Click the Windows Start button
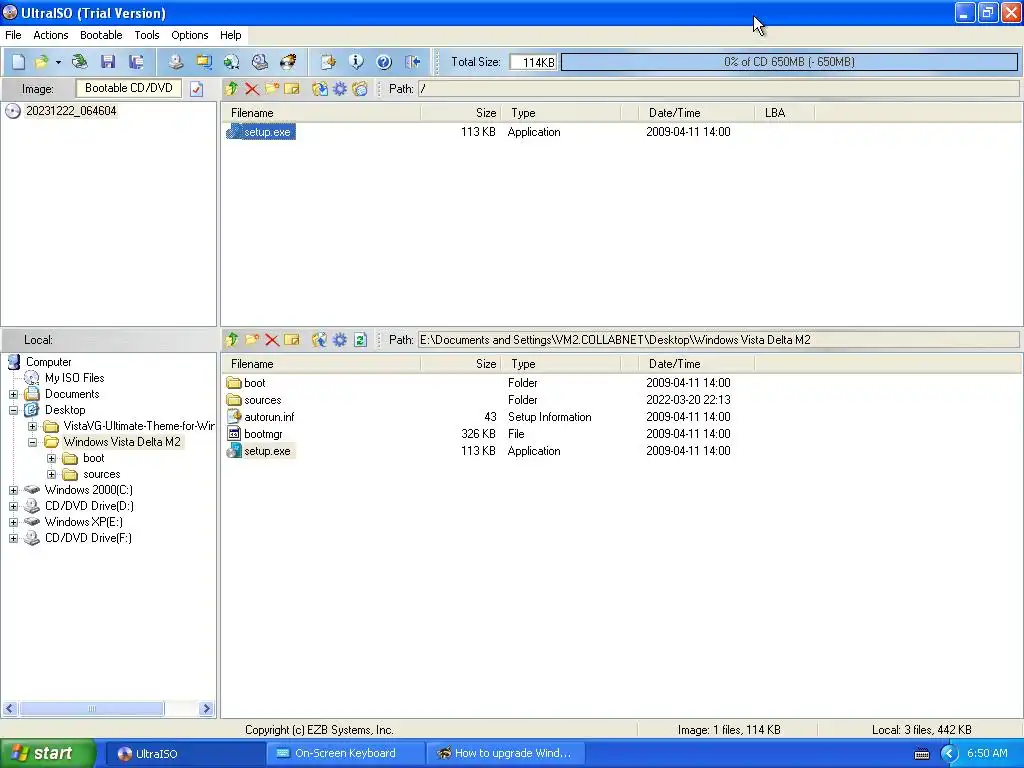 tap(47, 753)
